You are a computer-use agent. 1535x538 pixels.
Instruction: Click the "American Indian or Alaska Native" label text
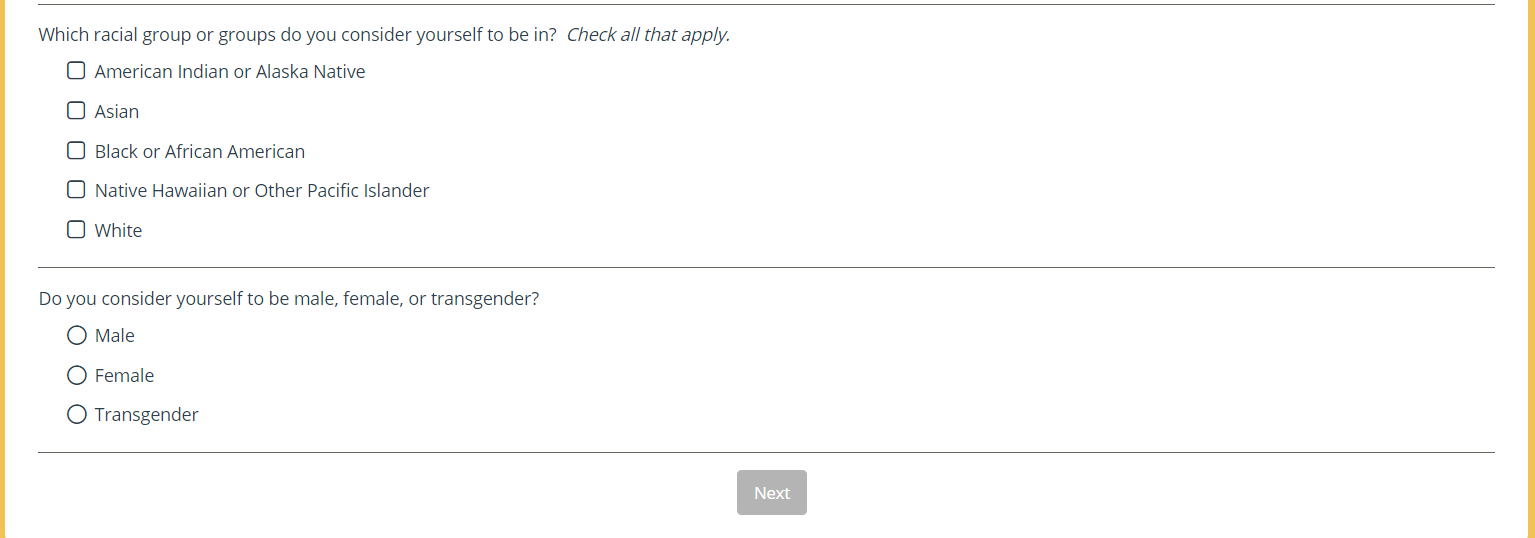230,72
